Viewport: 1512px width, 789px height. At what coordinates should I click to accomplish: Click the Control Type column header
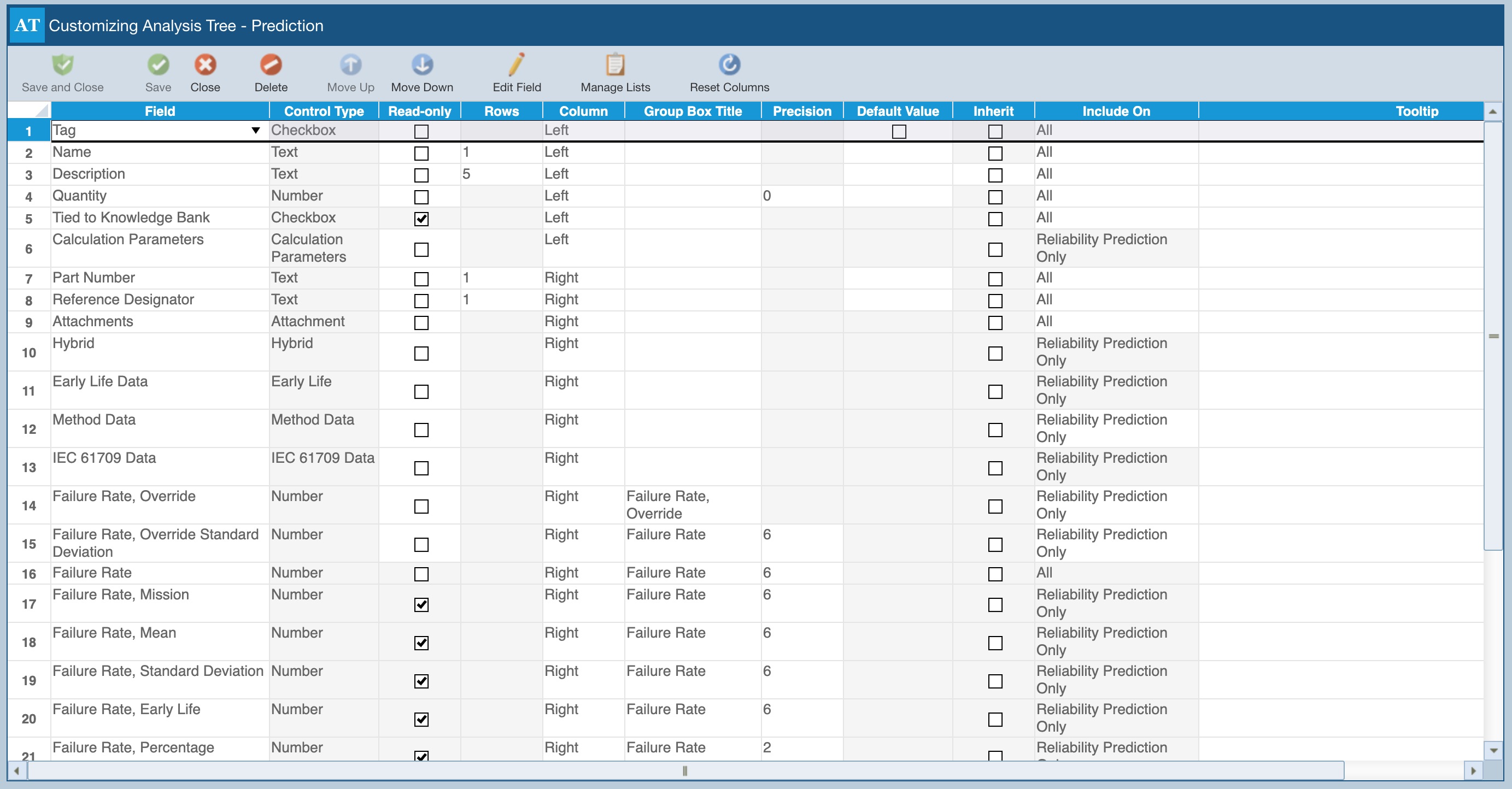(324, 111)
